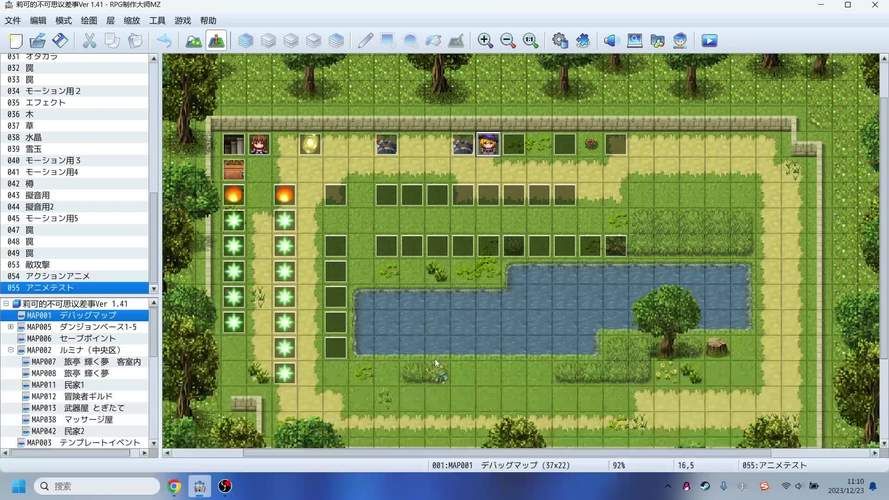Click the Zoom Out magnifier icon

[x=508, y=41]
